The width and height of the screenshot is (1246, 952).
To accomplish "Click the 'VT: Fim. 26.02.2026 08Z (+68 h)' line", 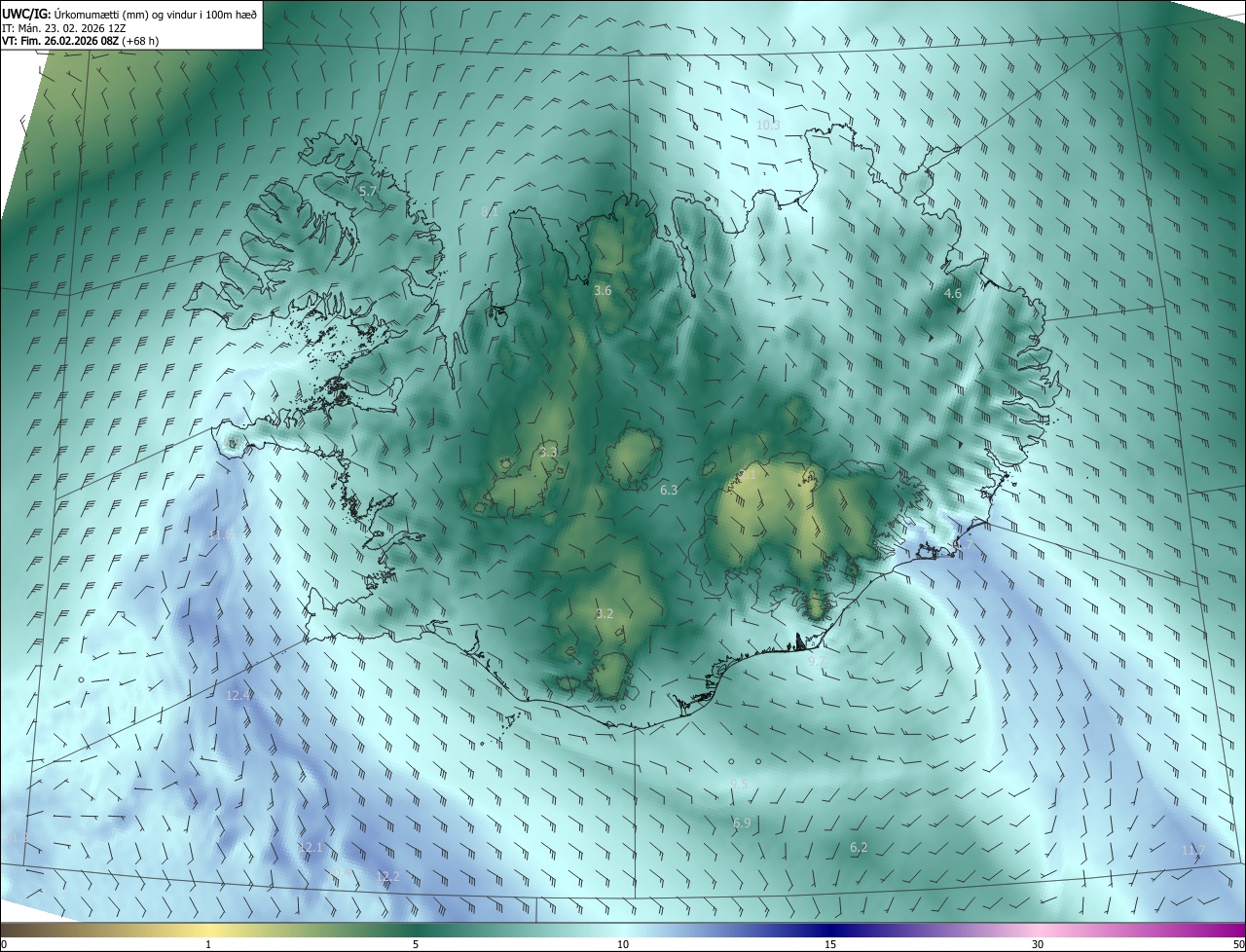I will [x=81, y=41].
